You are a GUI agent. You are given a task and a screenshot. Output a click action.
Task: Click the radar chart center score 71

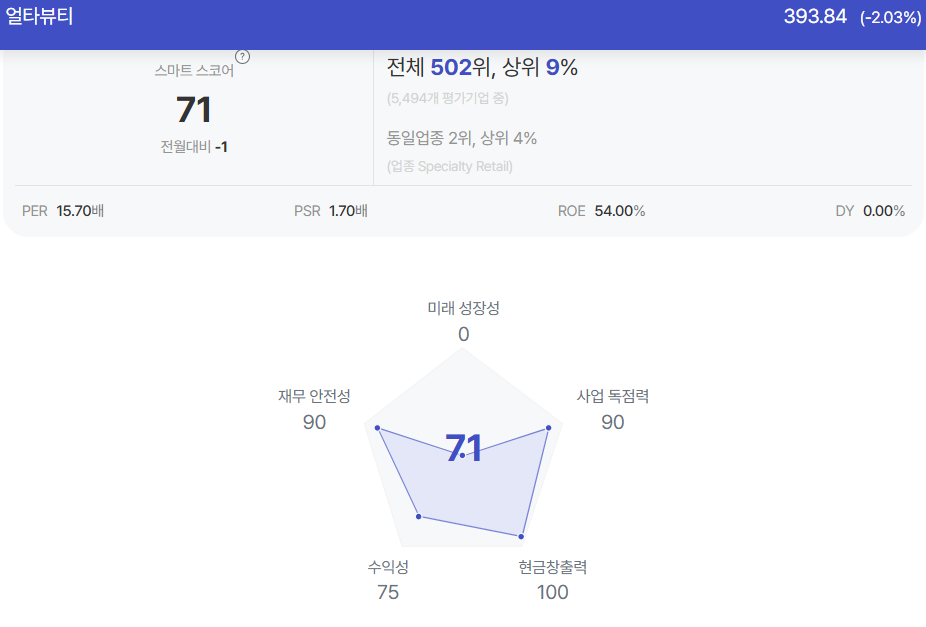[463, 448]
